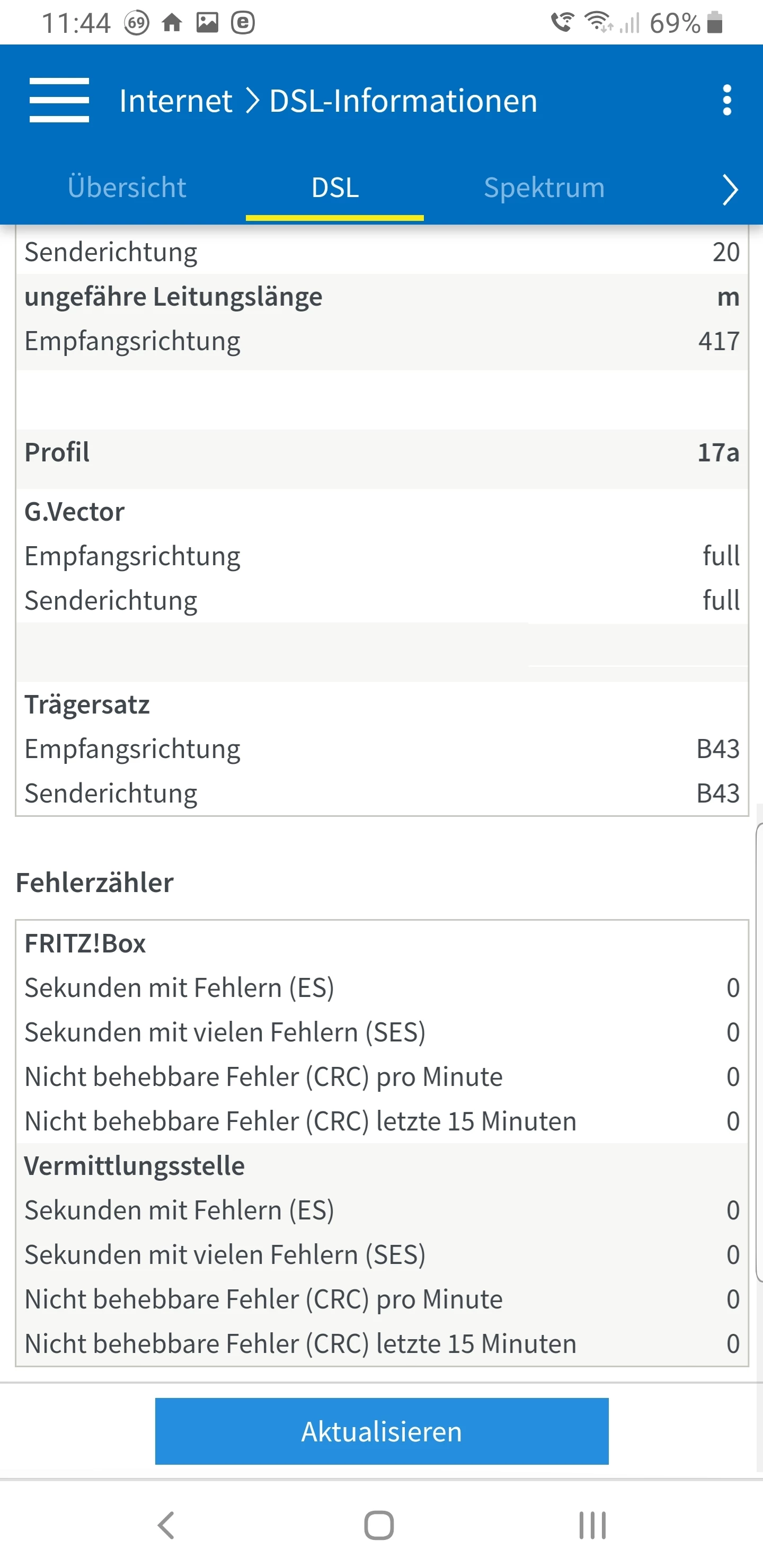
Task: Show more tabs with right chevron
Action: (730, 189)
